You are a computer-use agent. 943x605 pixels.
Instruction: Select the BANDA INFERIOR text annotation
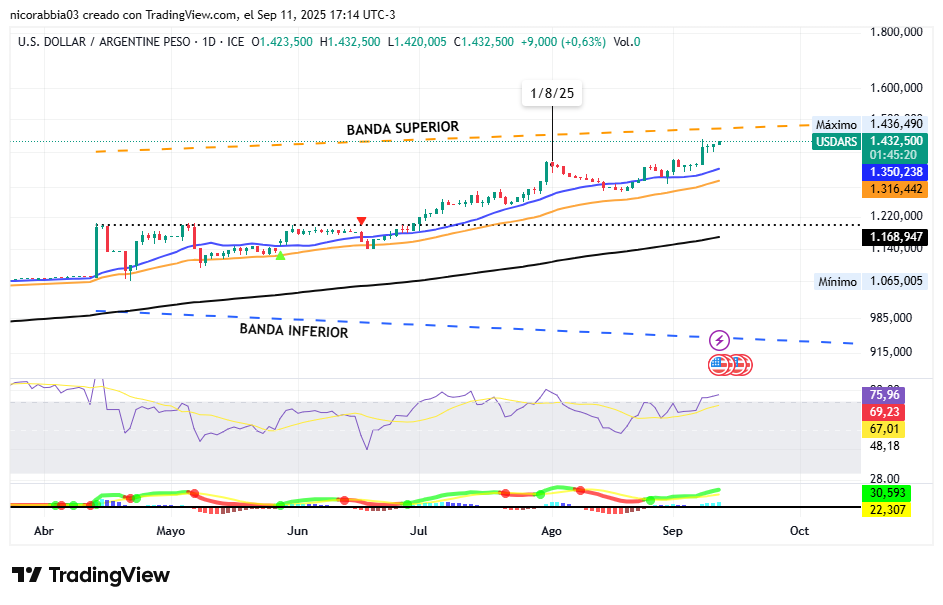click(x=293, y=331)
